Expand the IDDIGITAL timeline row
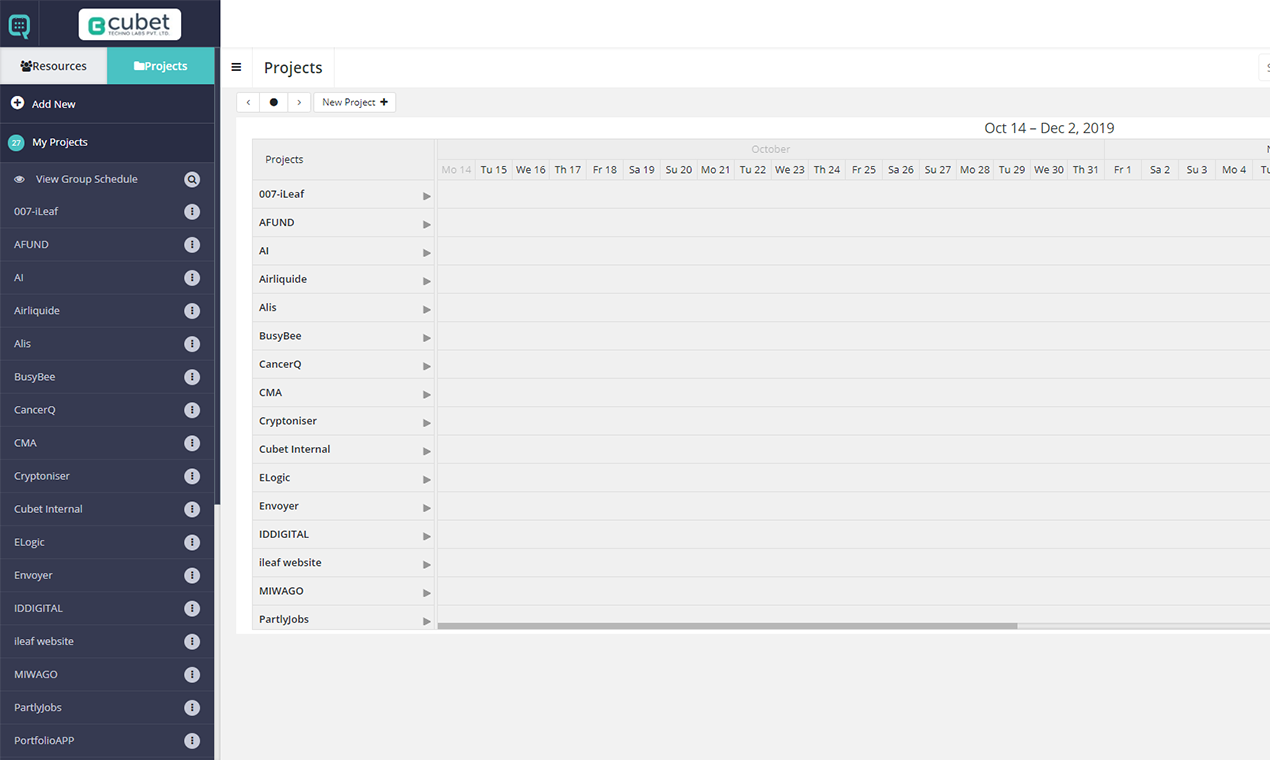 pyautogui.click(x=427, y=536)
